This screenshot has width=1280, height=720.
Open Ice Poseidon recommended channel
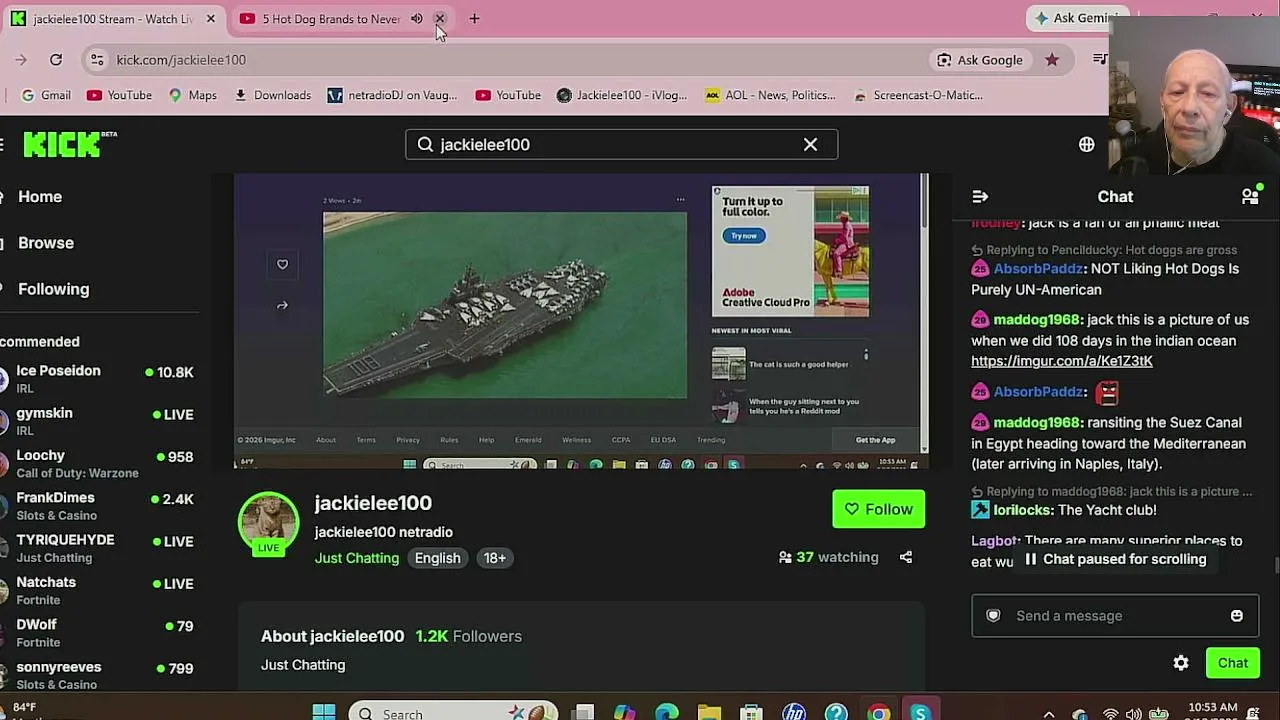click(98, 379)
